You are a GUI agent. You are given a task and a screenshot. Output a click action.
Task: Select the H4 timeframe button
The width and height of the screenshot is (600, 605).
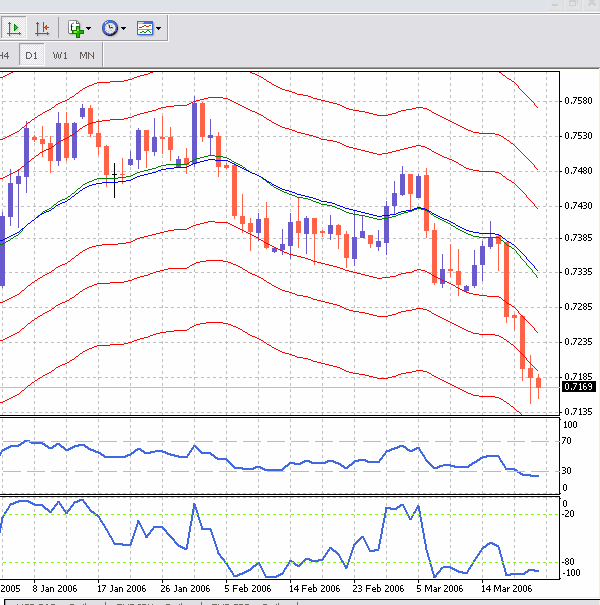6,55
